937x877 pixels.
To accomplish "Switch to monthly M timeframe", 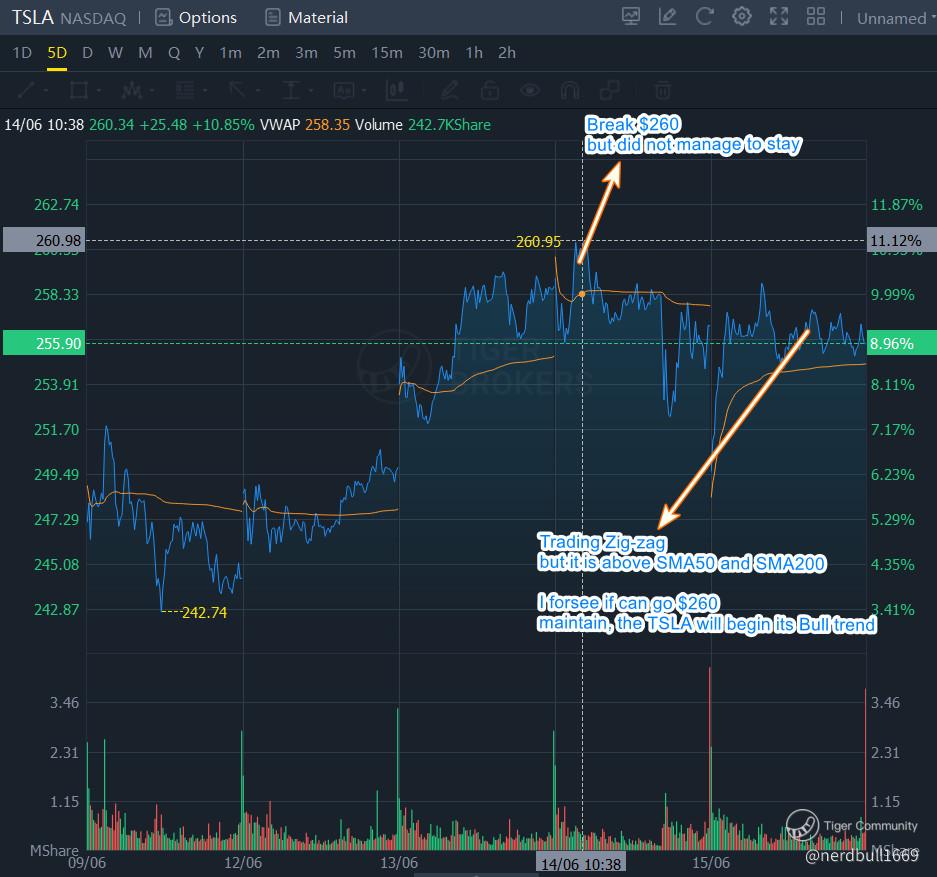I will click(x=145, y=53).
